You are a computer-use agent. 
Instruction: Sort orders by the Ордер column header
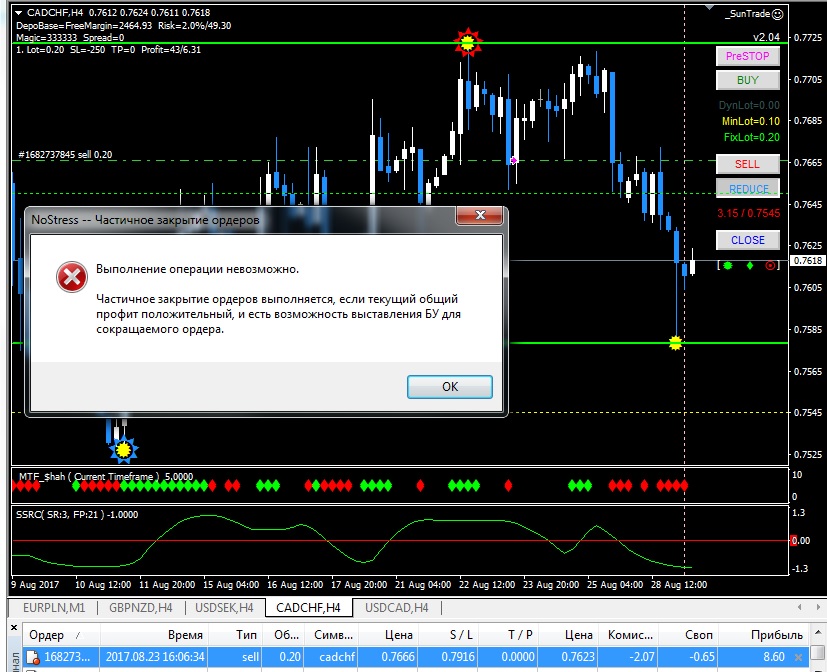coord(61,635)
